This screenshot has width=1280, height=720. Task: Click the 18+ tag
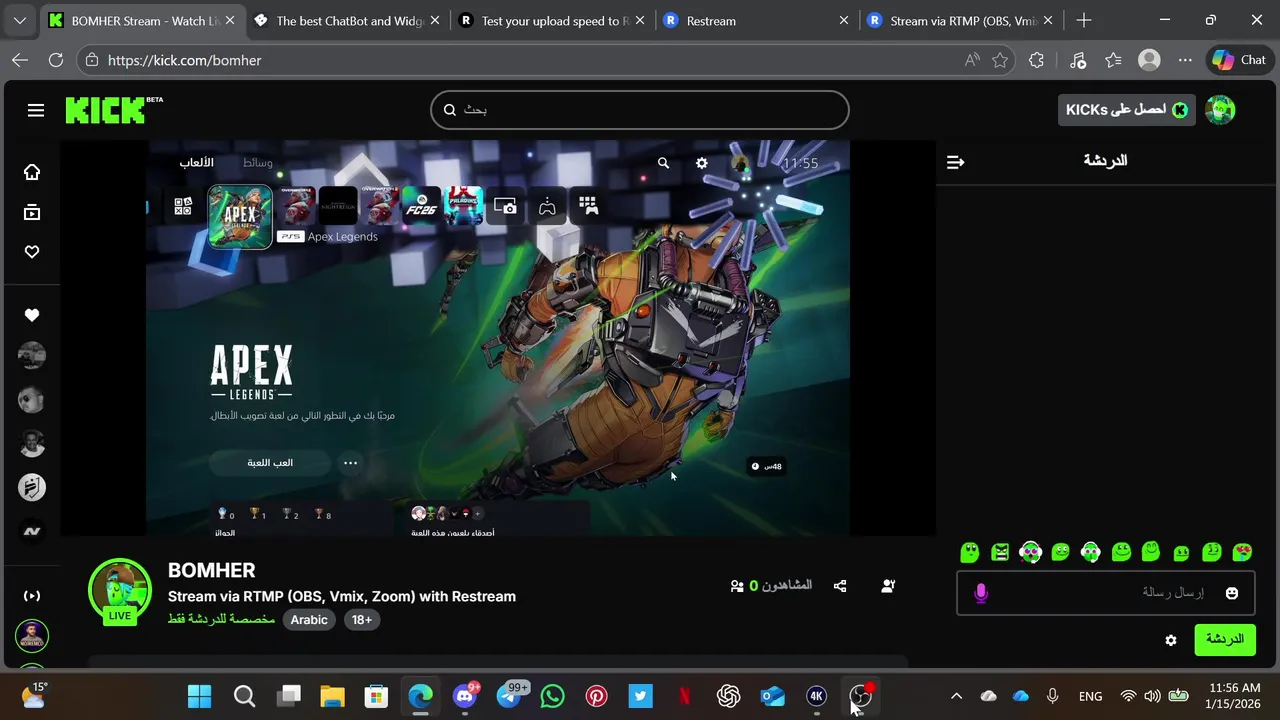tap(362, 620)
